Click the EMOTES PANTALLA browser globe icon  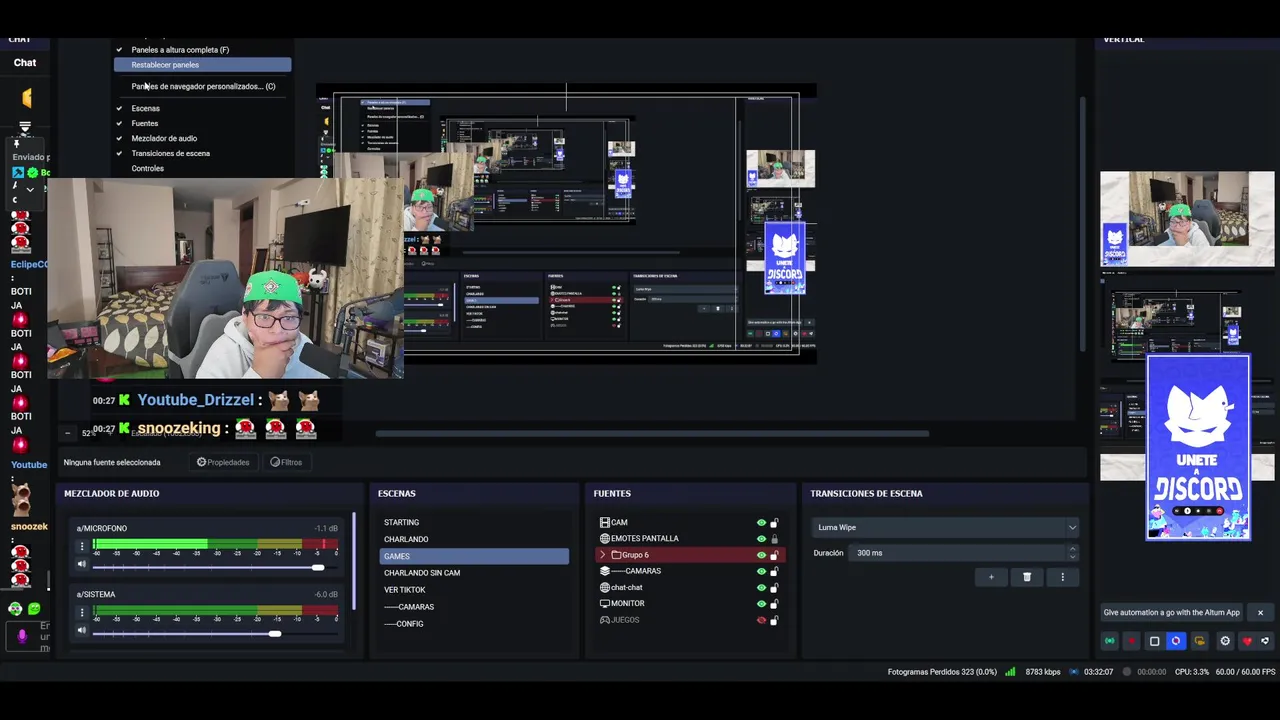coord(605,538)
